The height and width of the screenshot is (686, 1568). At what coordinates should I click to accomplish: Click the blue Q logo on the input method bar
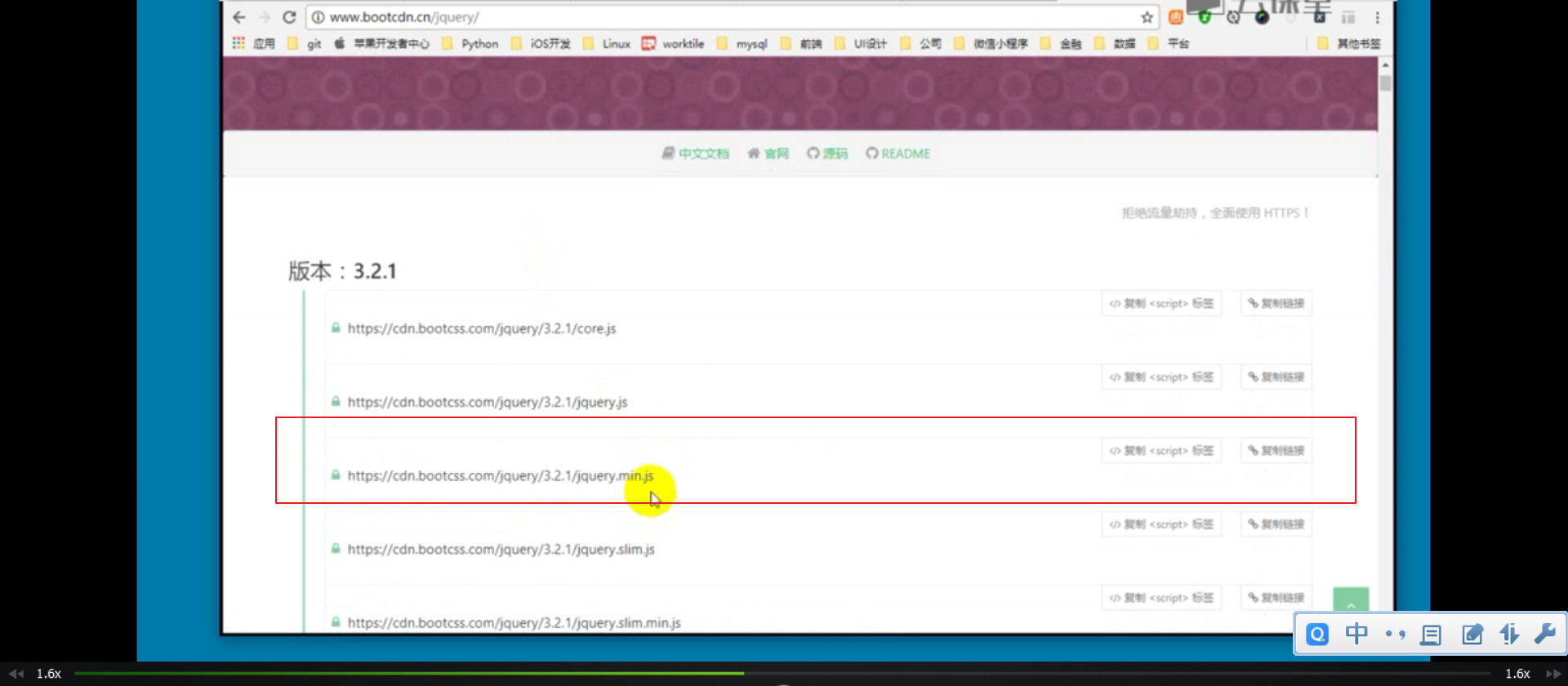point(1317,635)
